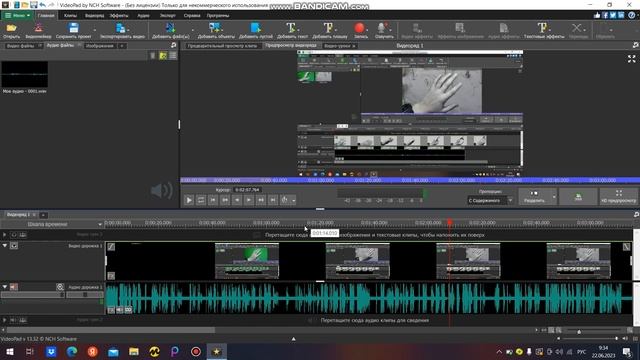Collapse the Видео дорожка 1 track
The width and height of the screenshot is (640, 360).
pyautogui.click(x=5, y=245)
